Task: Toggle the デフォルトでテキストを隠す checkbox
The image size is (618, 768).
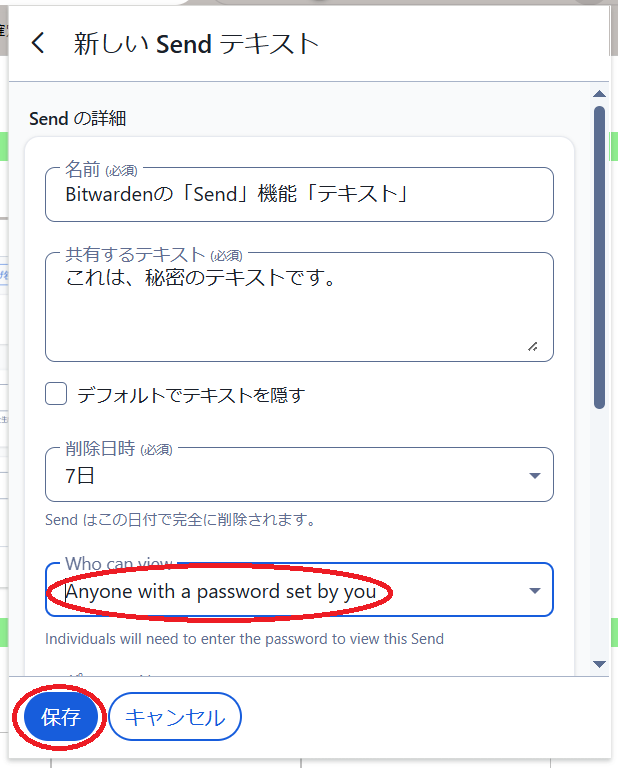Action: (x=56, y=394)
